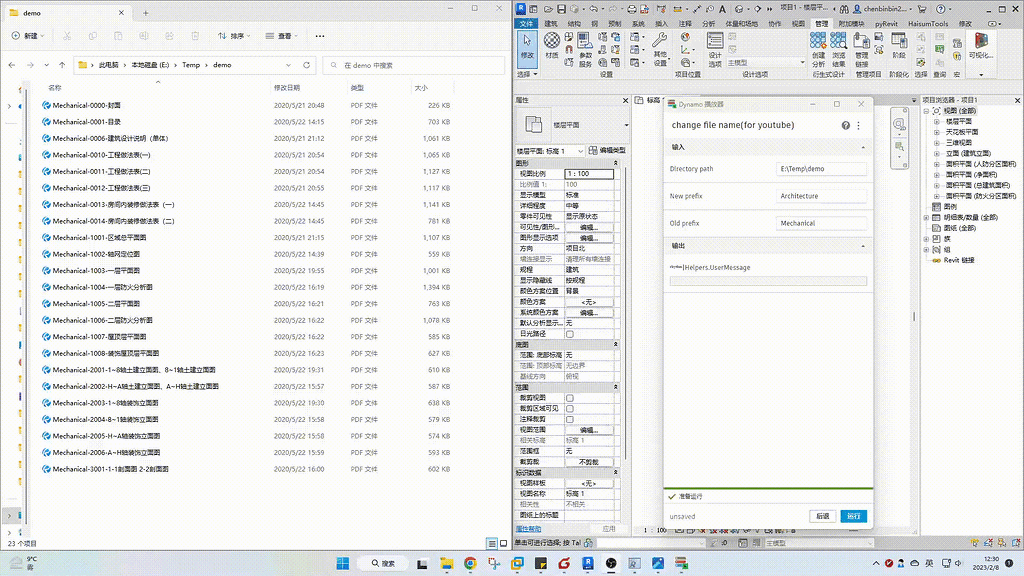This screenshot has width=1024, height=576.
Task: Click the help (?) icon in Dynamo Player
Action: coord(845,125)
